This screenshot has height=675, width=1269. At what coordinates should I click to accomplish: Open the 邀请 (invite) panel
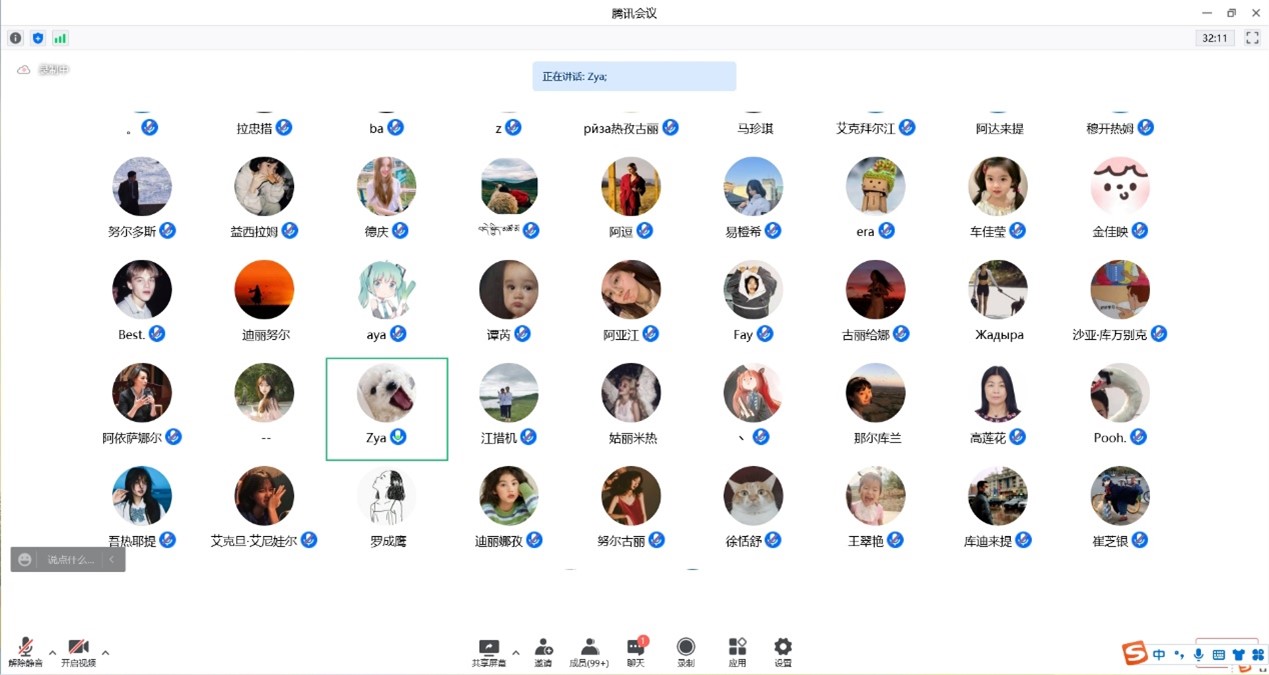543,652
